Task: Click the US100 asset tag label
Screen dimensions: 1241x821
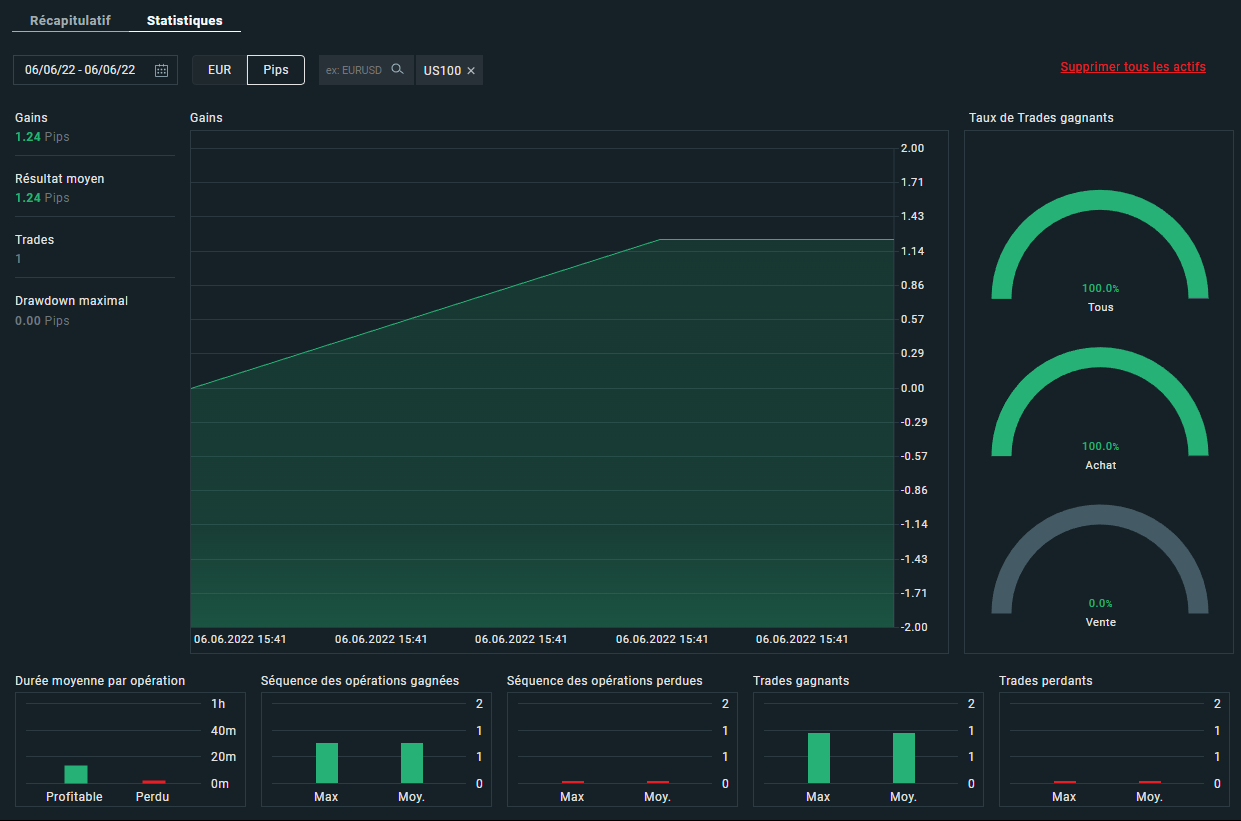Action: point(442,71)
